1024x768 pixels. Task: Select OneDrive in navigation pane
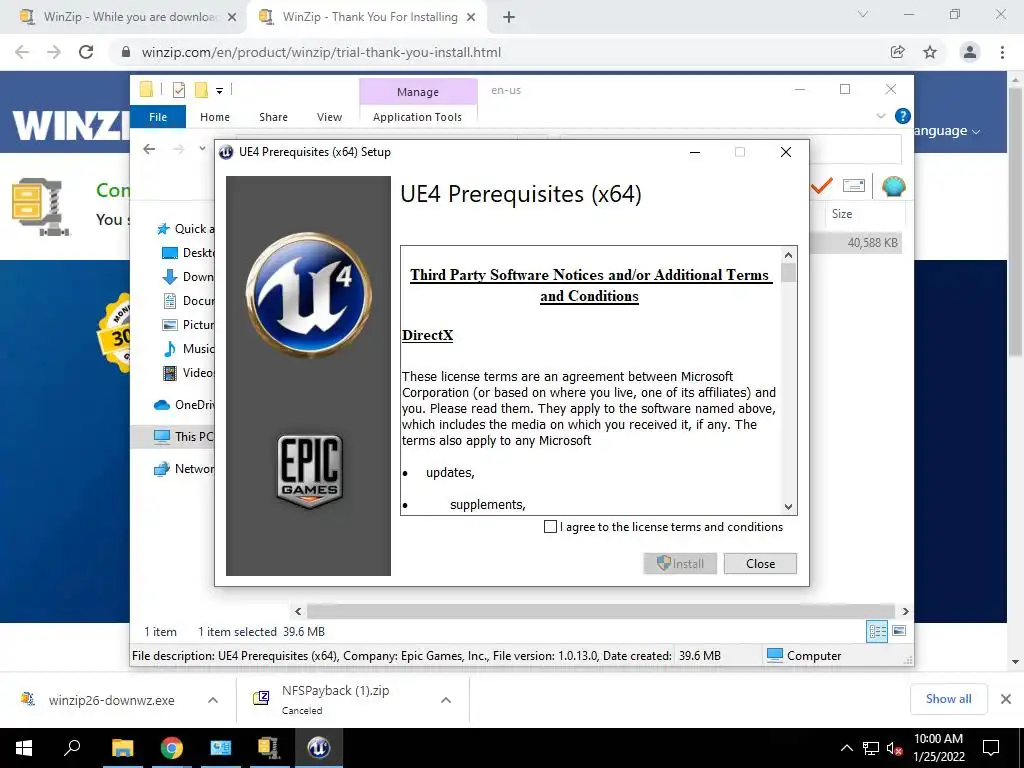click(x=184, y=405)
